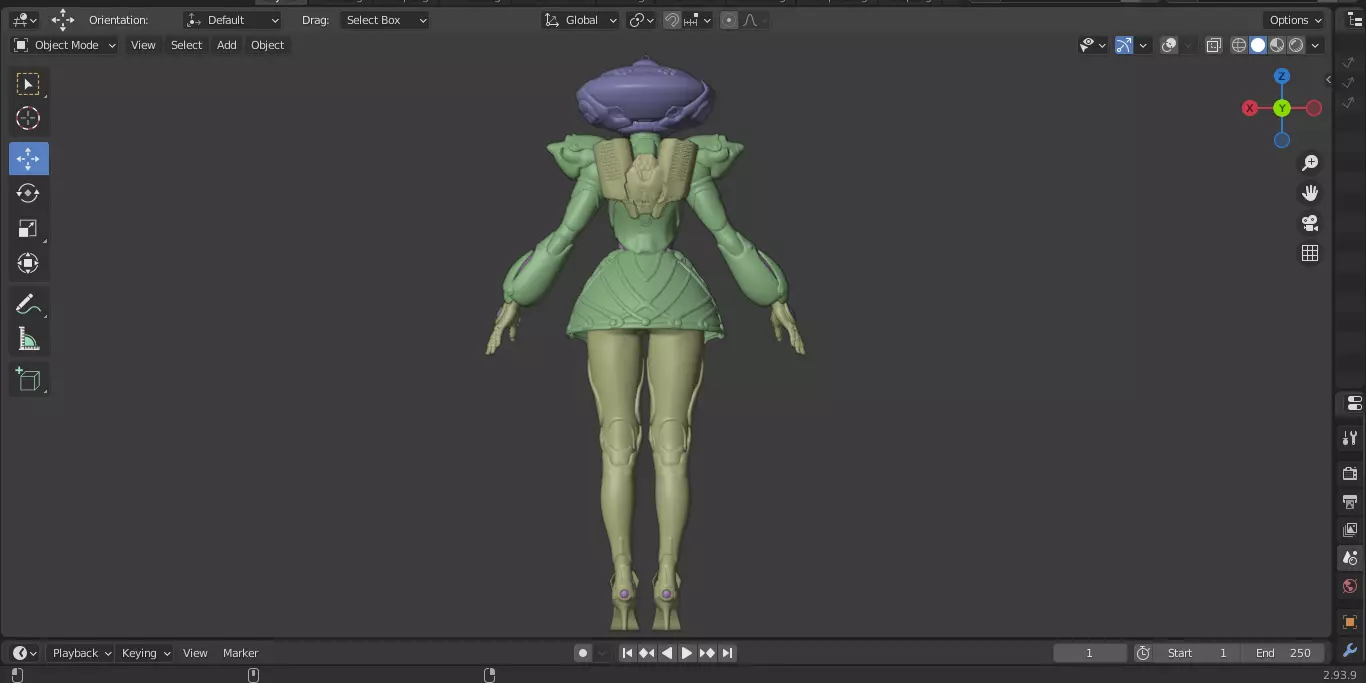Viewport: 1366px width, 683px height.
Task: Open Object Mode dropdown
Action: click(x=65, y=45)
